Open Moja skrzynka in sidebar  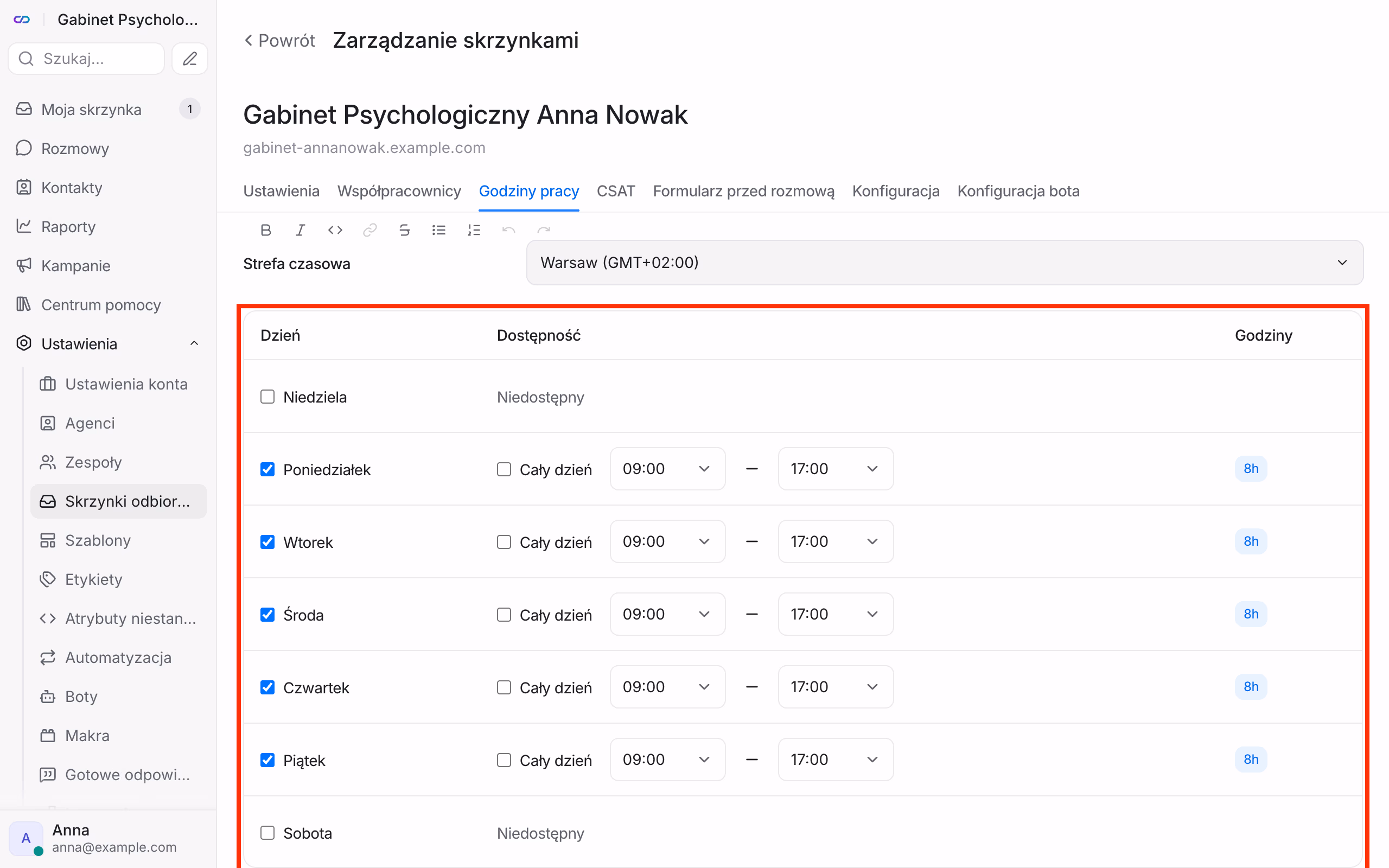[x=108, y=109]
